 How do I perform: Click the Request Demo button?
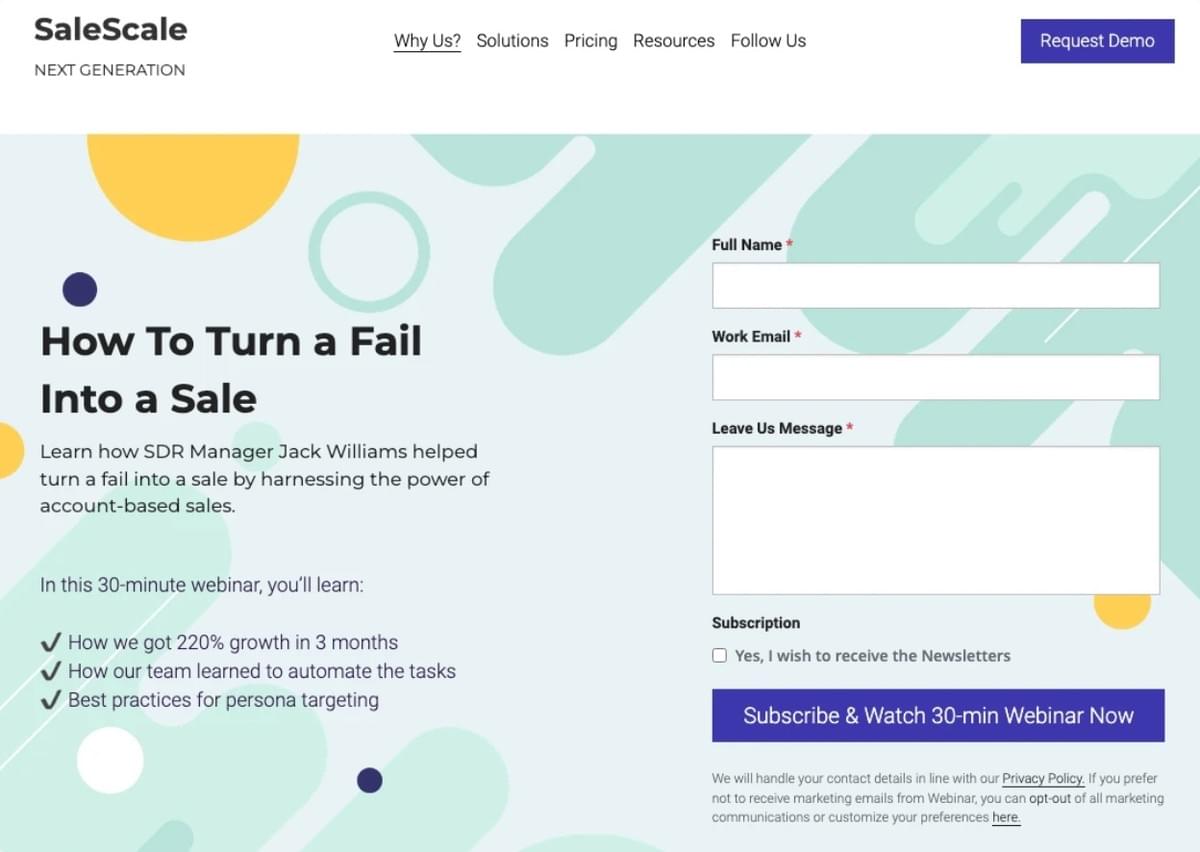tap(1097, 41)
